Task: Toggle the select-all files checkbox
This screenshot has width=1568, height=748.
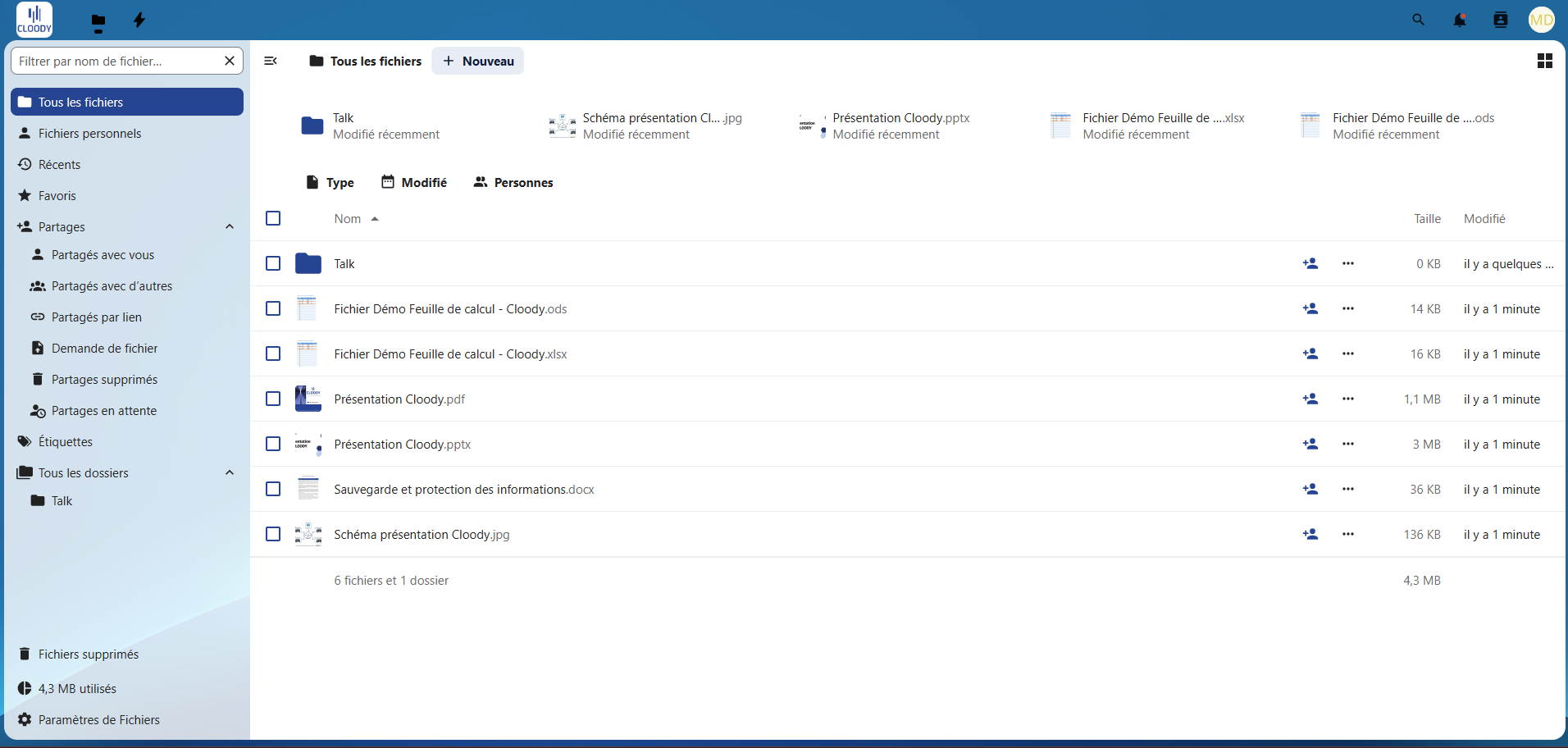Action: pos(273,218)
